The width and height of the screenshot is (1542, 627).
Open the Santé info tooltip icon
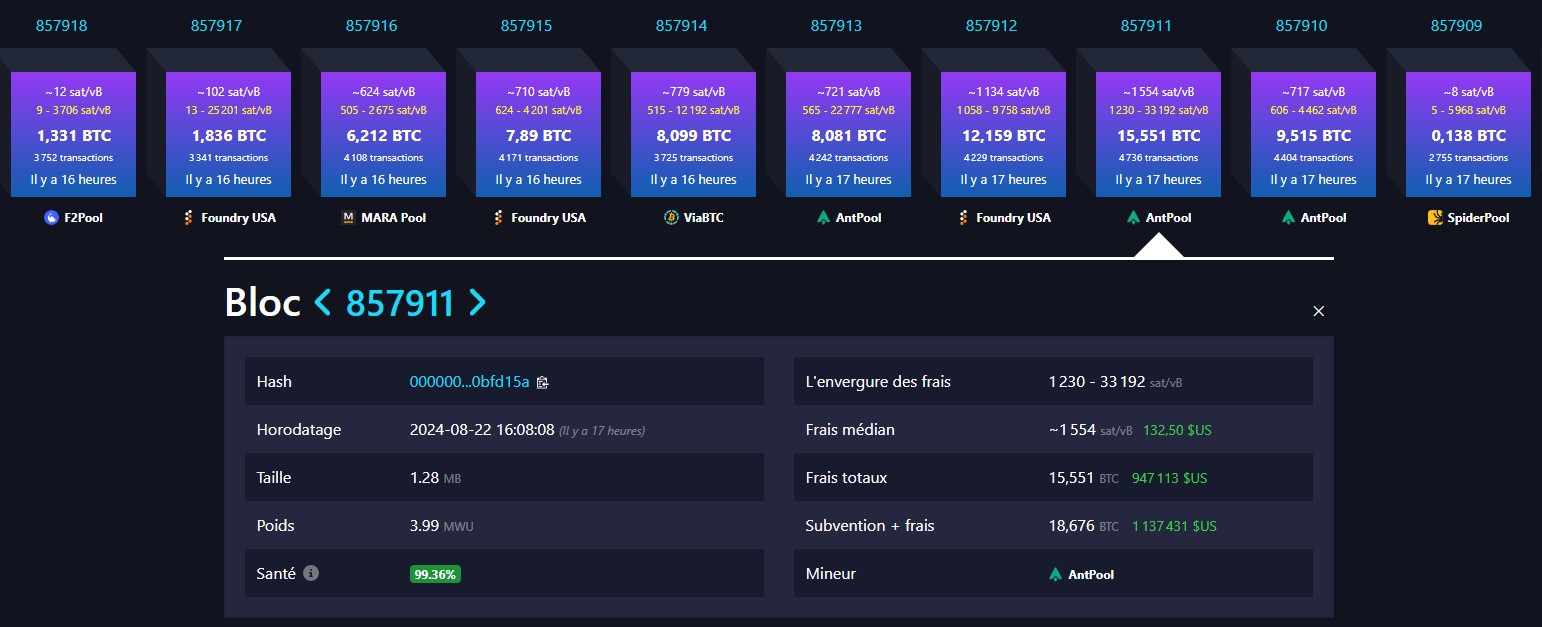tap(310, 572)
